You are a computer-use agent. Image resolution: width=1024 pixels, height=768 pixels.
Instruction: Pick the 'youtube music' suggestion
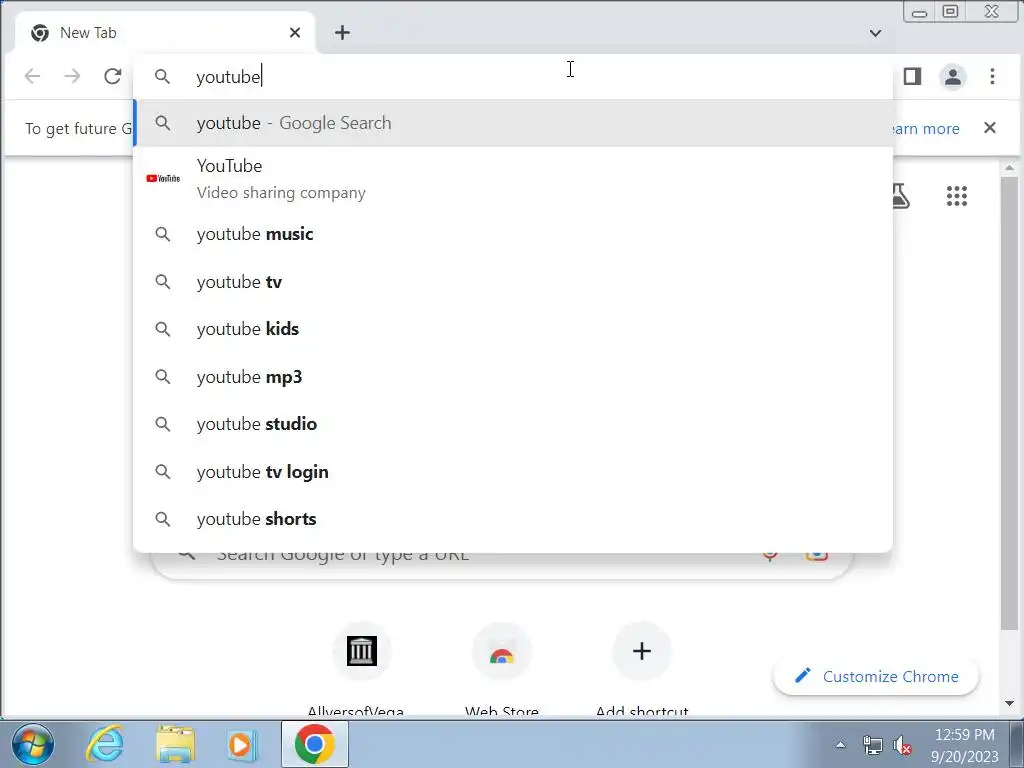(x=513, y=234)
